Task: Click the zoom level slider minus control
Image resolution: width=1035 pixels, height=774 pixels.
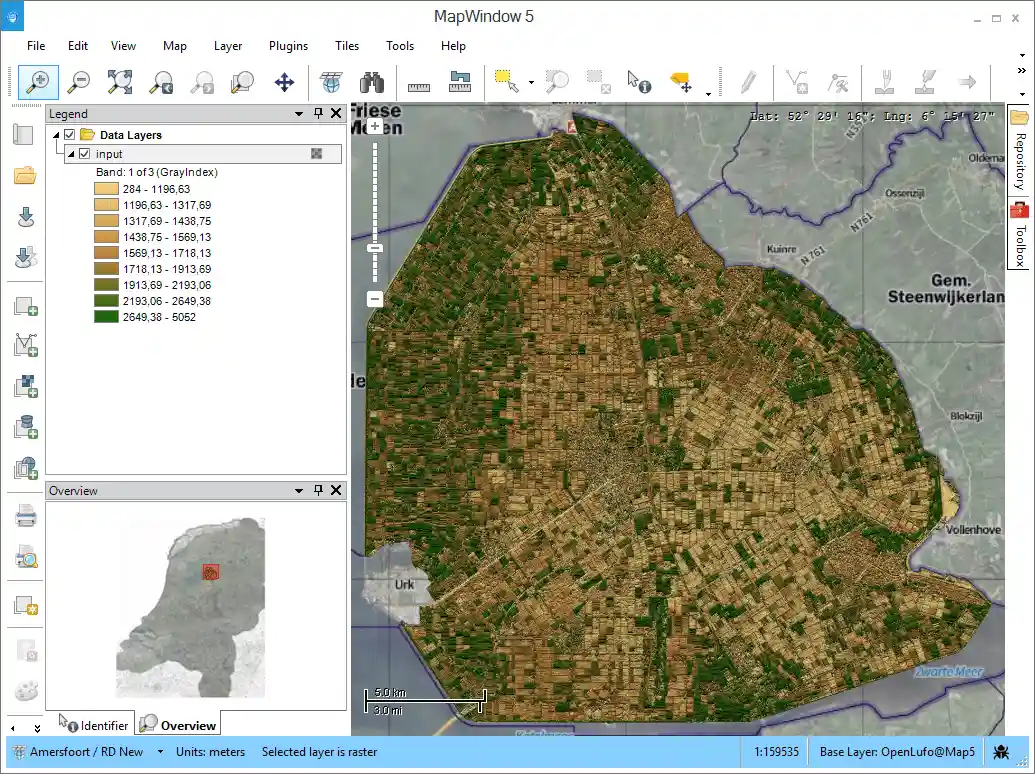Action: click(374, 299)
